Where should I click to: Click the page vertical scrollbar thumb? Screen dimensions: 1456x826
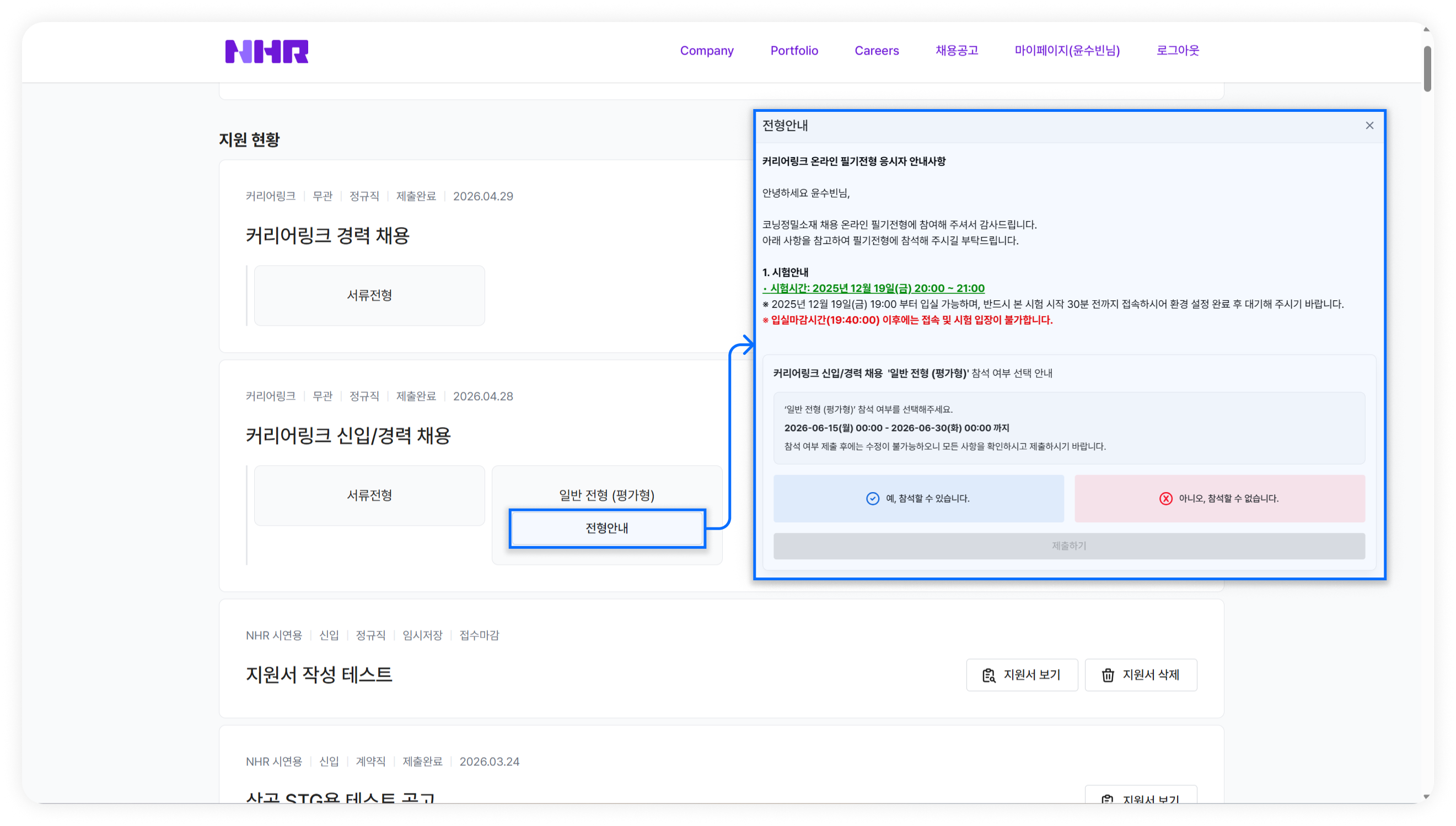coord(1426,69)
